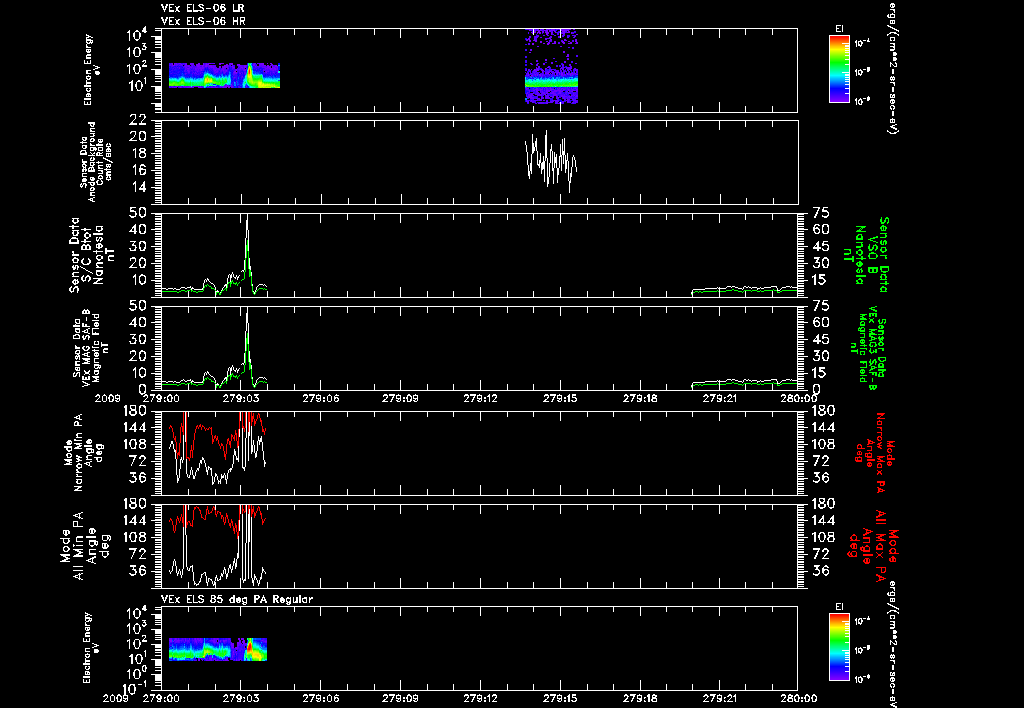The image size is (1024, 708).
Task: Click the '22' tick on count rate axis
Action: click(137, 120)
